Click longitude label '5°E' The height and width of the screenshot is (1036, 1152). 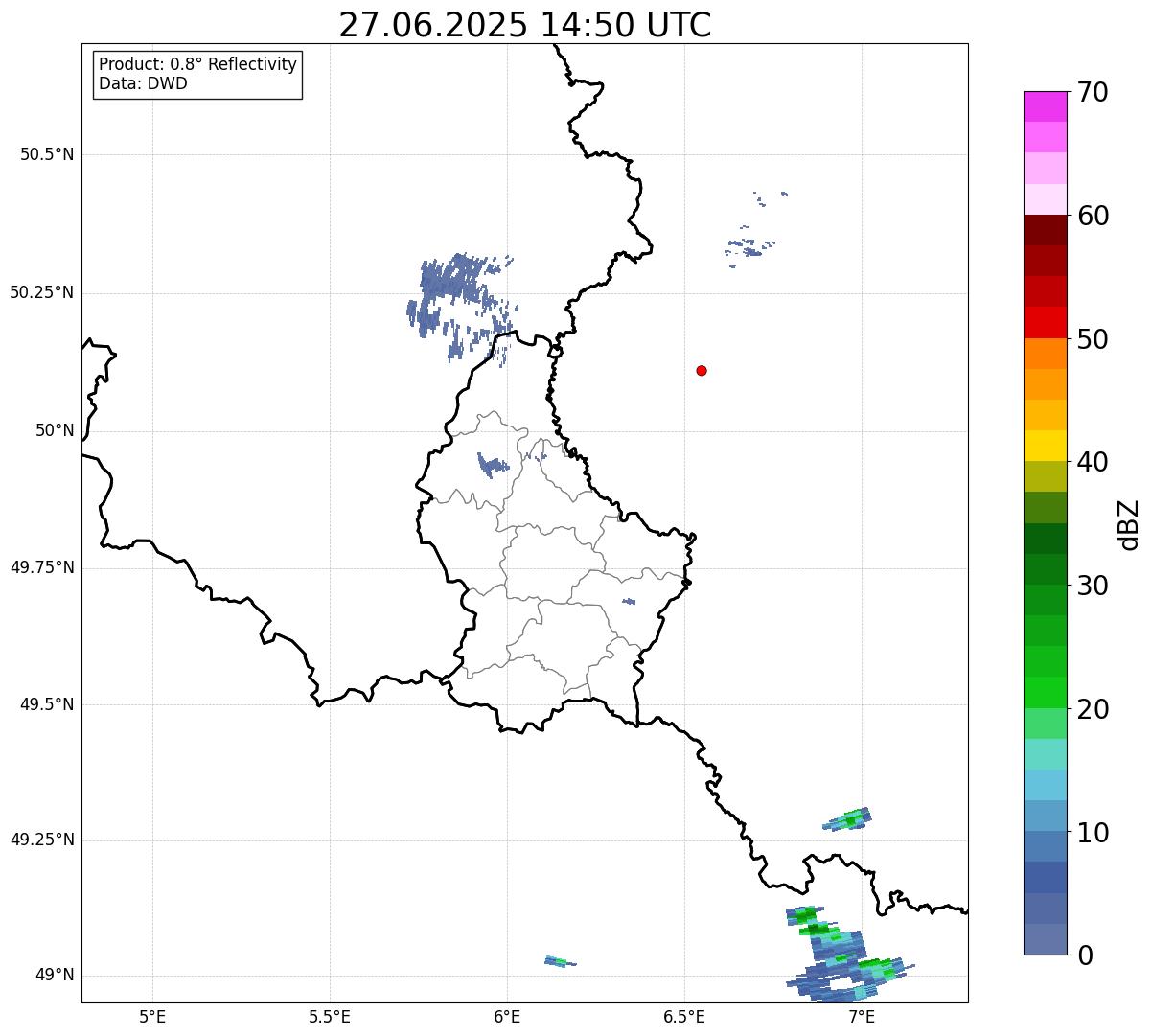tap(152, 1016)
